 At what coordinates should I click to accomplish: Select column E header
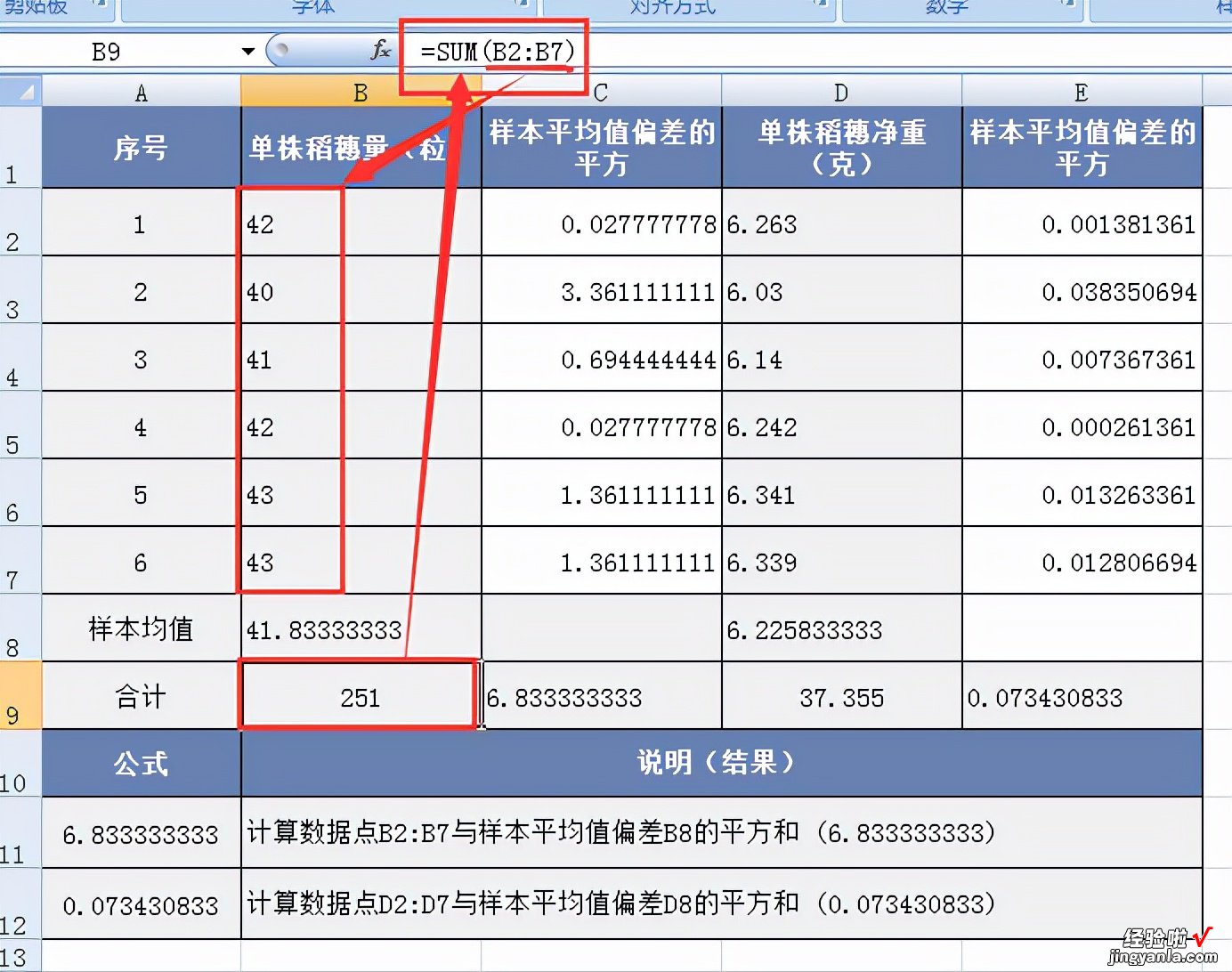(1082, 92)
